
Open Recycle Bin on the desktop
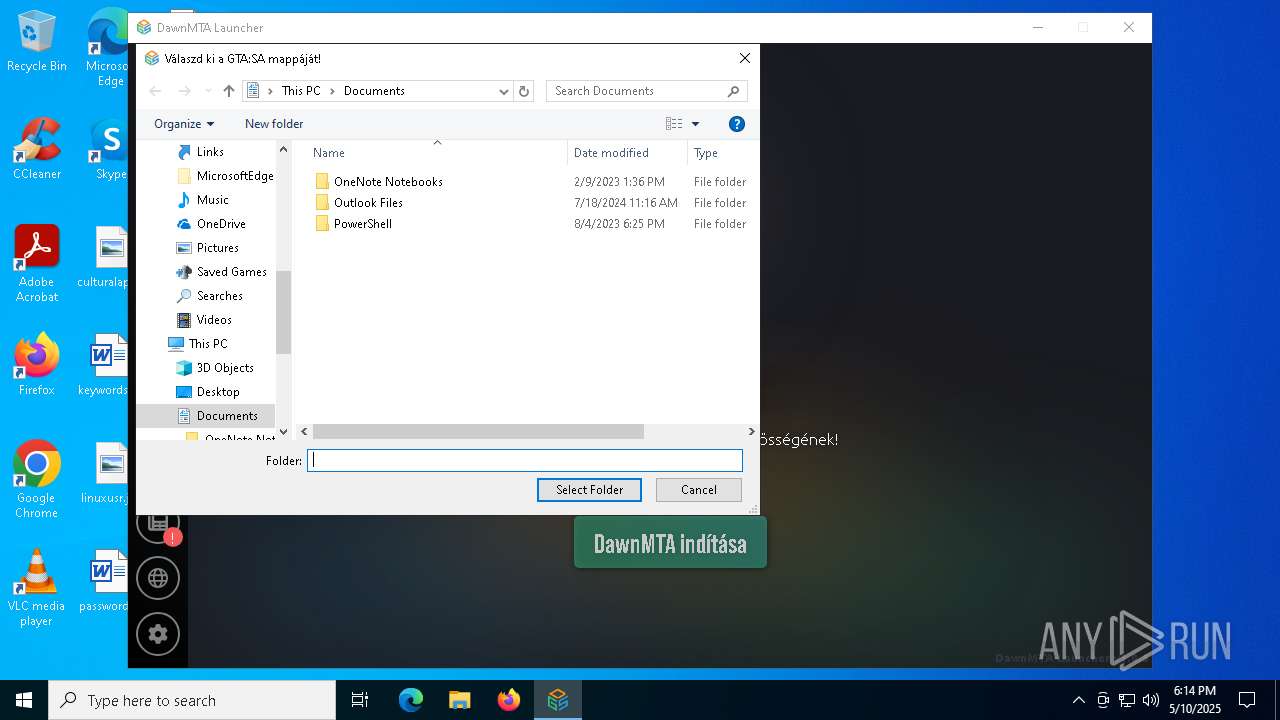pyautogui.click(x=37, y=42)
